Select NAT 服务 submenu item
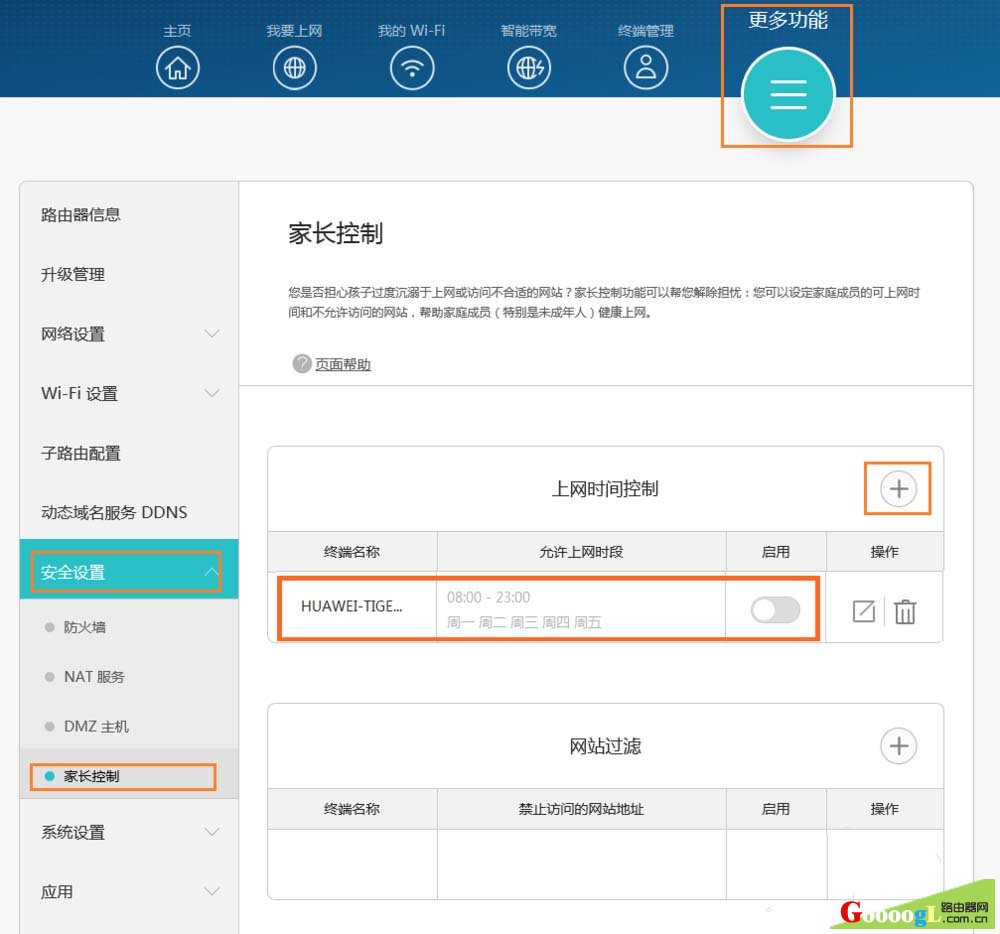Viewport: 1000px width, 934px height. (x=94, y=677)
